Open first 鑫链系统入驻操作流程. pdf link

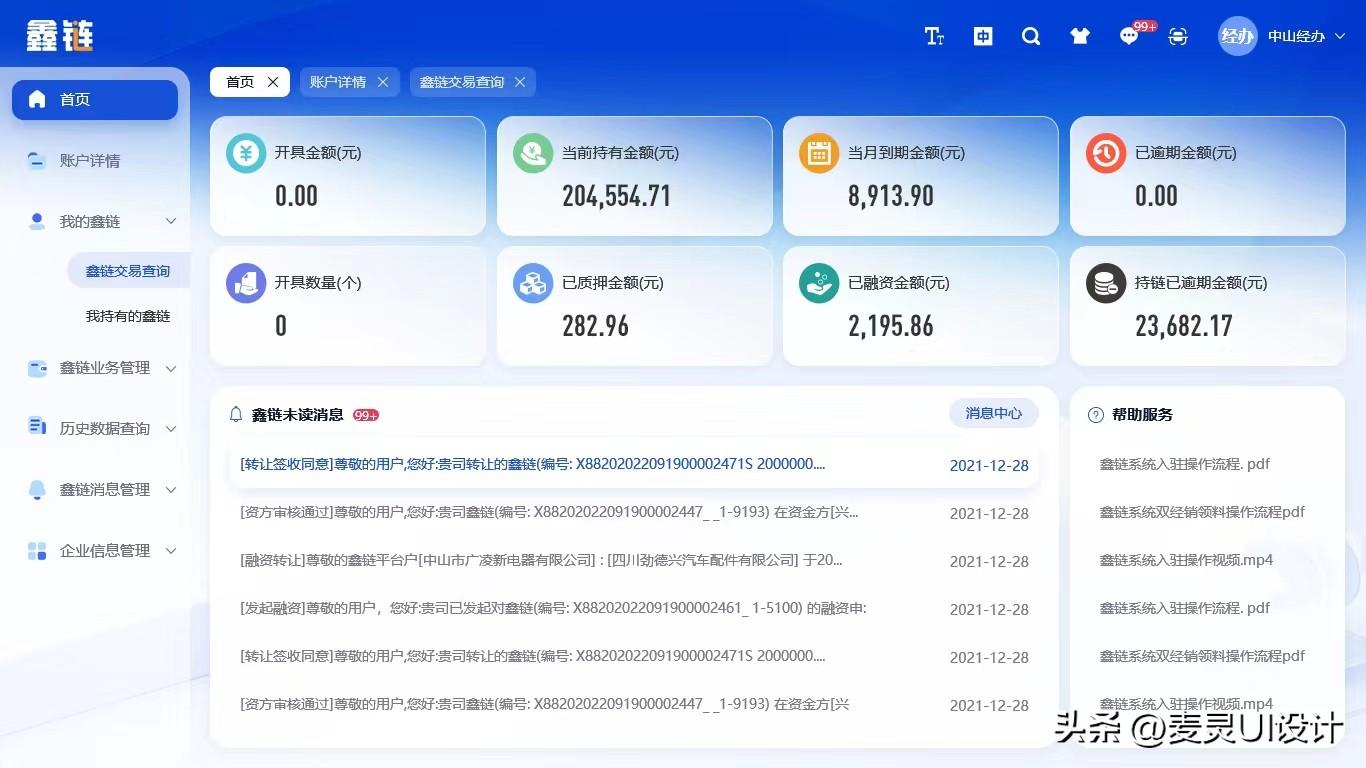coord(1185,465)
